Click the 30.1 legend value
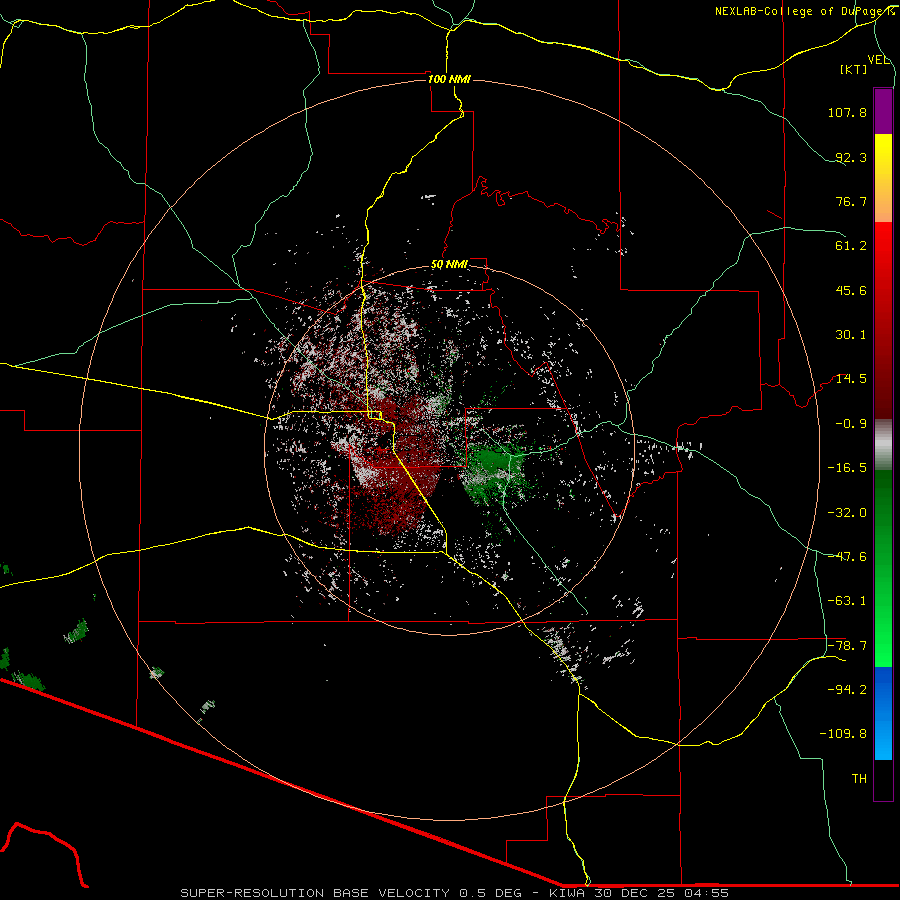Image resolution: width=900 pixels, height=900 pixels. click(x=851, y=335)
